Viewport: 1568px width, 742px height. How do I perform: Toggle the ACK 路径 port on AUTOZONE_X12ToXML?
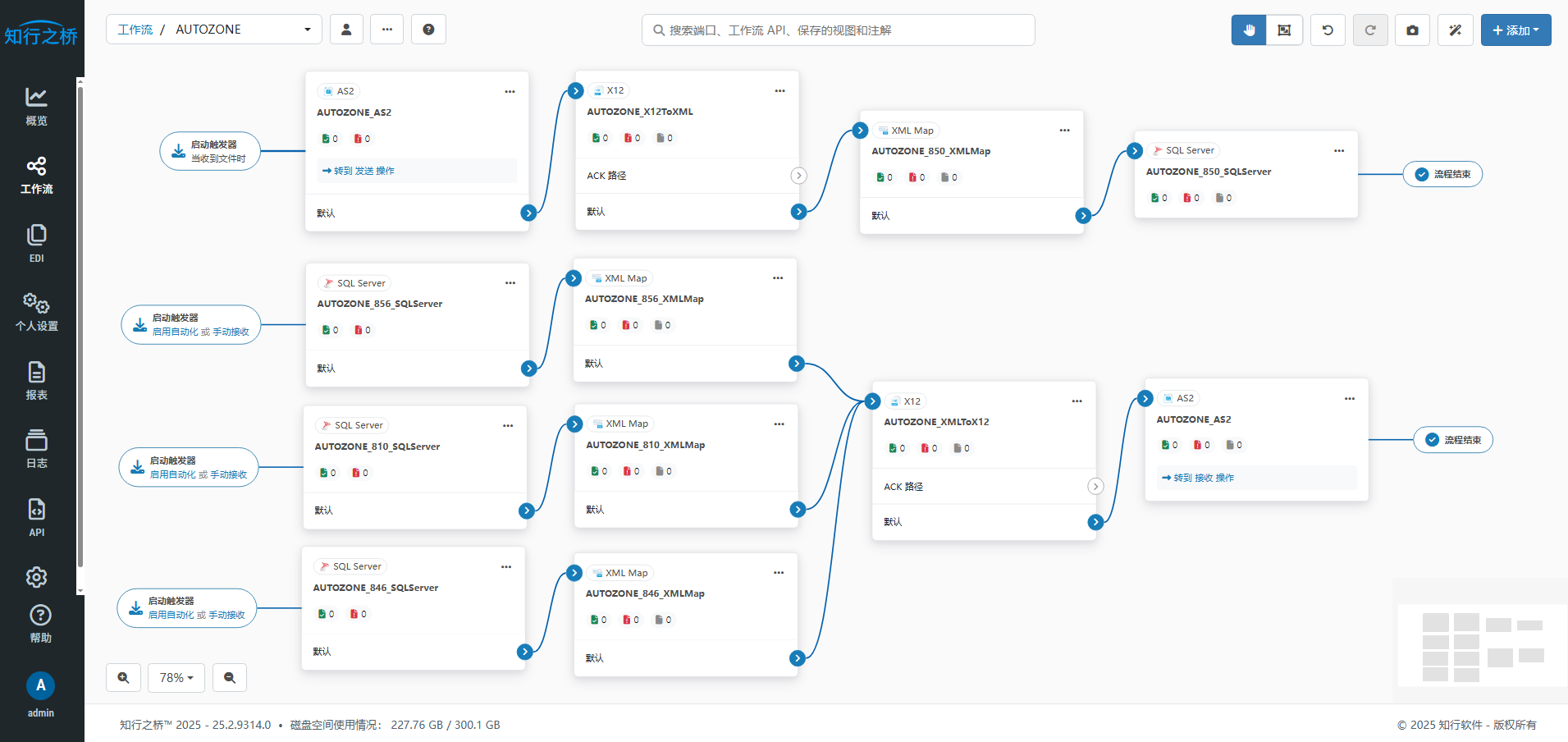[x=798, y=176]
